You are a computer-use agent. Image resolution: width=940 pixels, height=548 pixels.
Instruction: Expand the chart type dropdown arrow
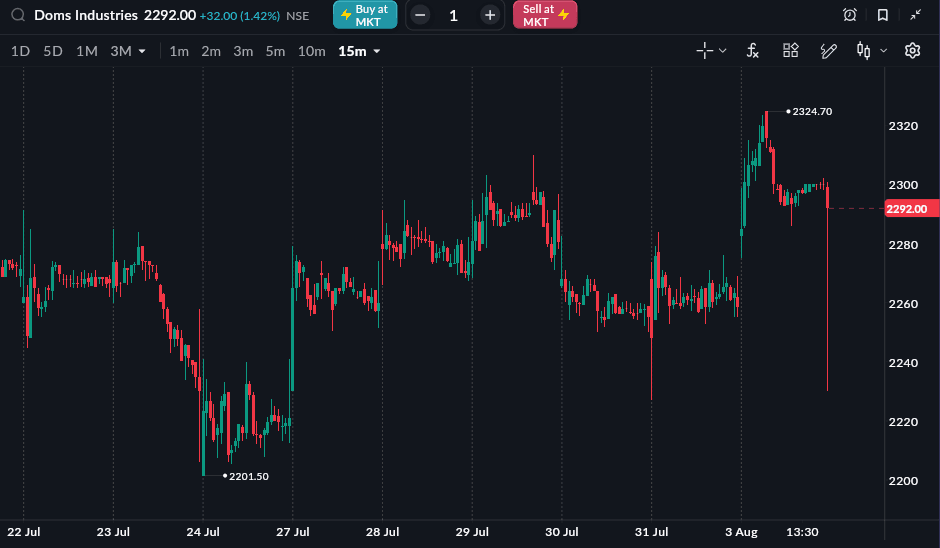[883, 51]
